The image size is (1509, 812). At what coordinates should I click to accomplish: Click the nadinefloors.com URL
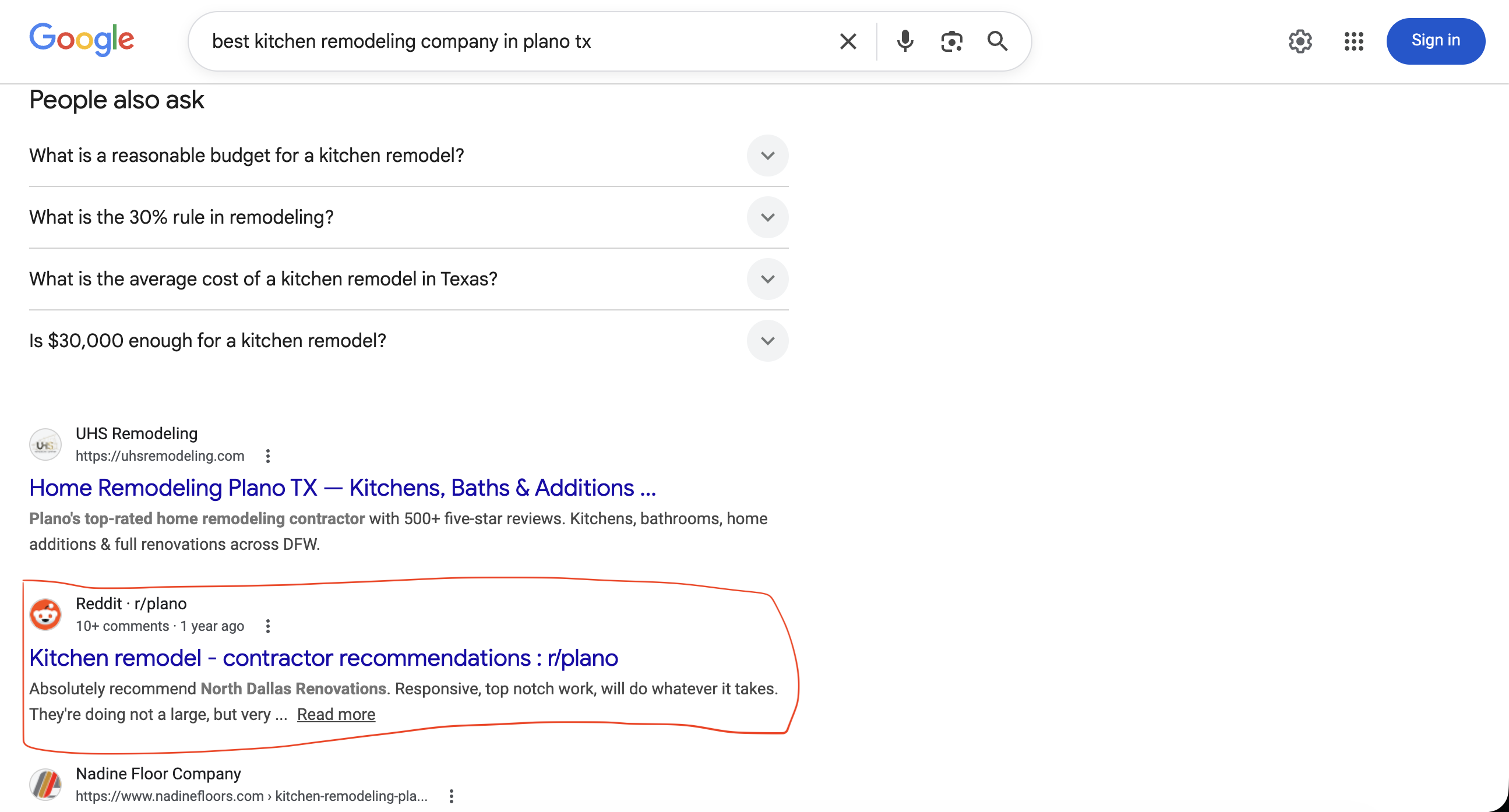(251, 796)
